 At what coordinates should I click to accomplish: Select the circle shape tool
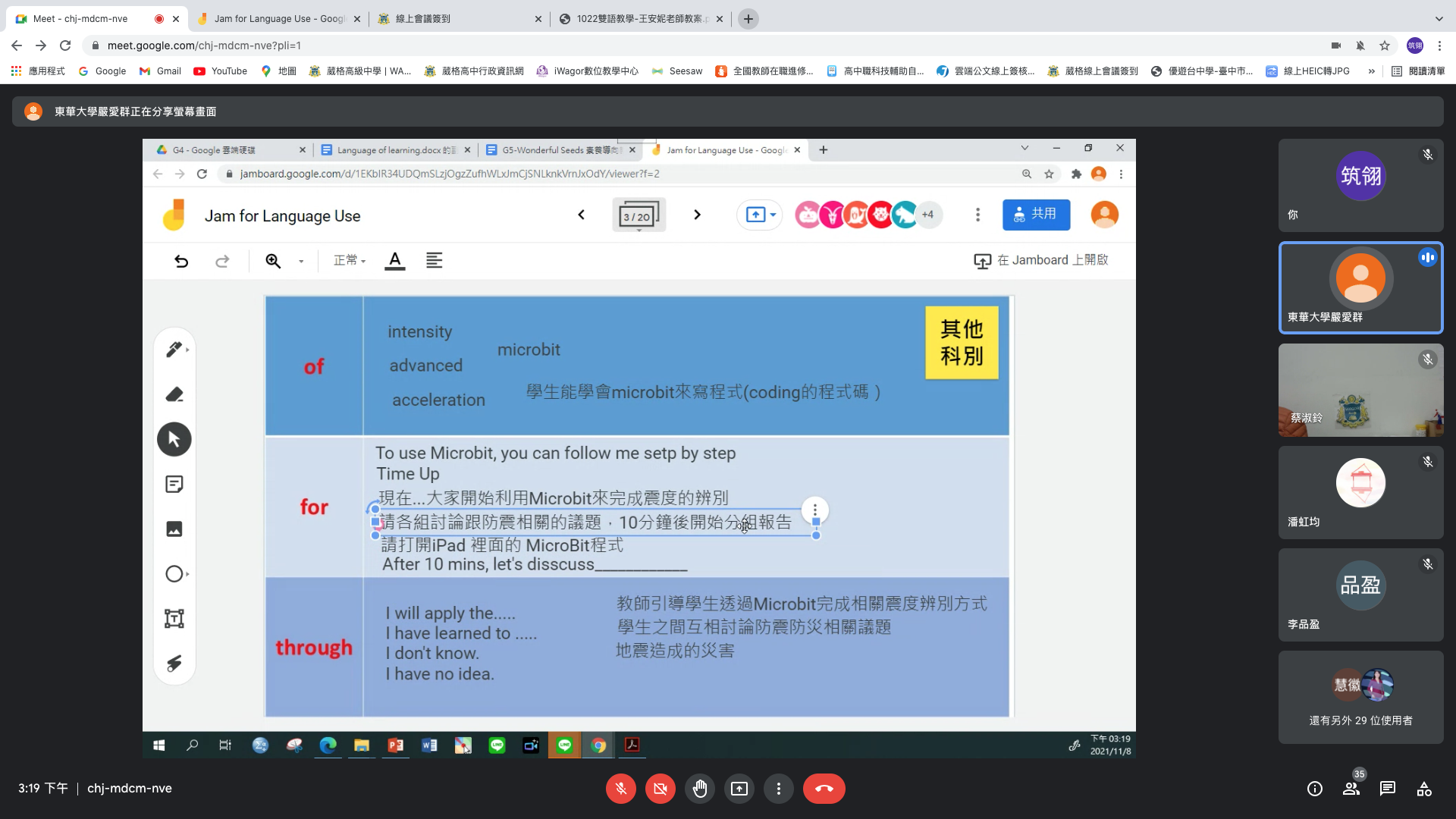coord(174,574)
